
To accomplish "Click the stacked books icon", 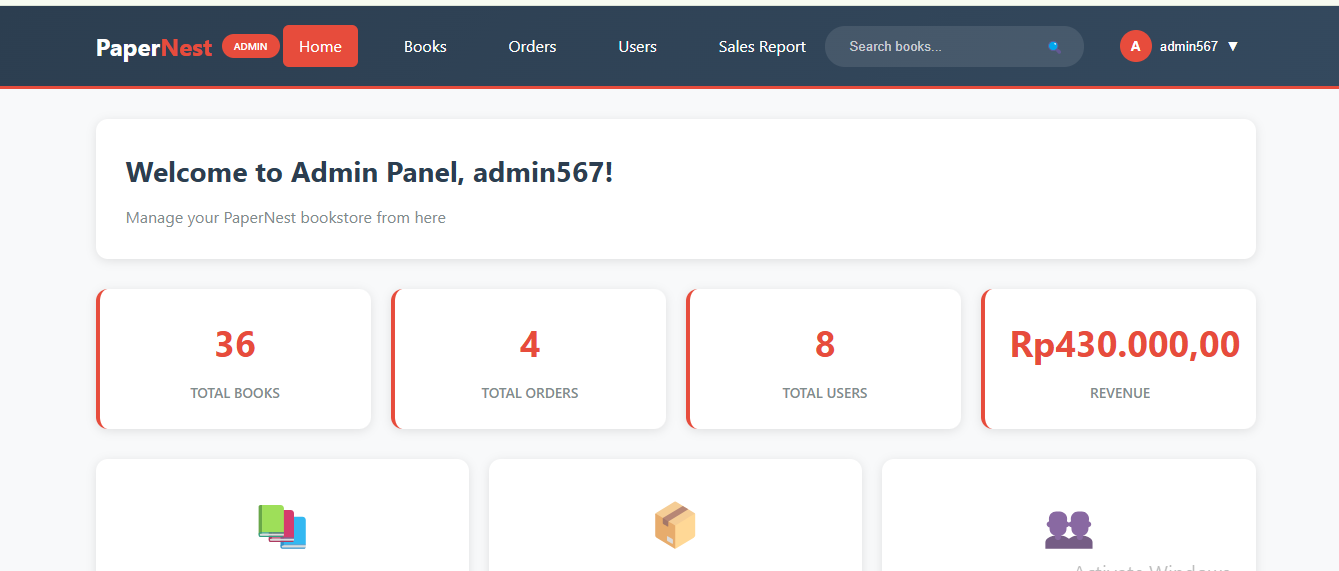I will coord(282,526).
